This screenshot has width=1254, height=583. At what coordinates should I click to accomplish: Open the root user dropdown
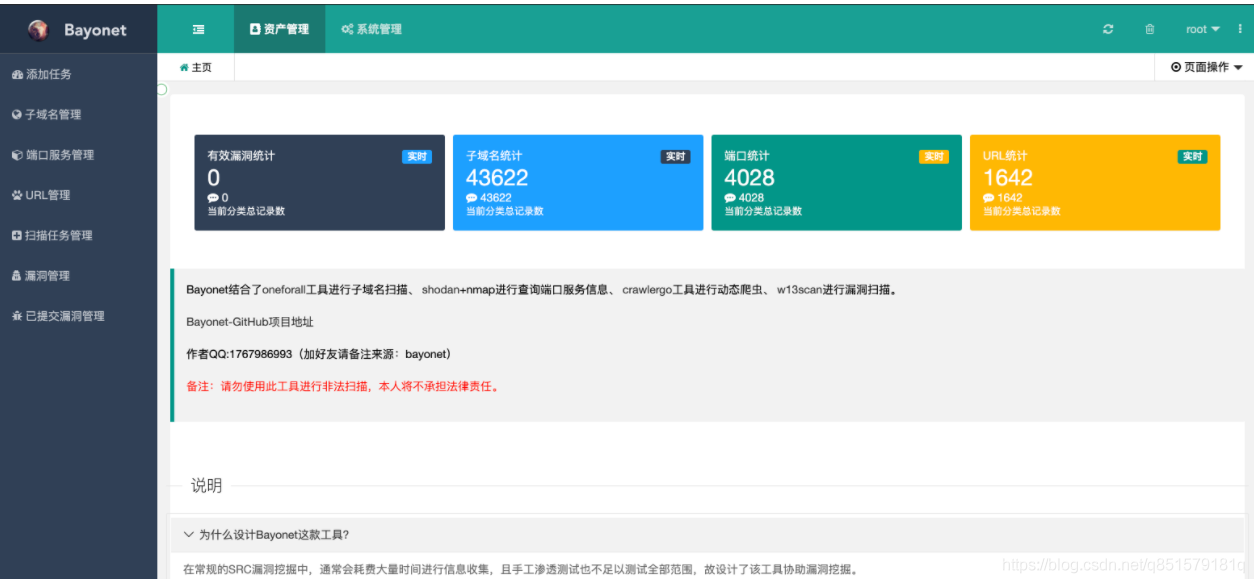[x=1203, y=29]
